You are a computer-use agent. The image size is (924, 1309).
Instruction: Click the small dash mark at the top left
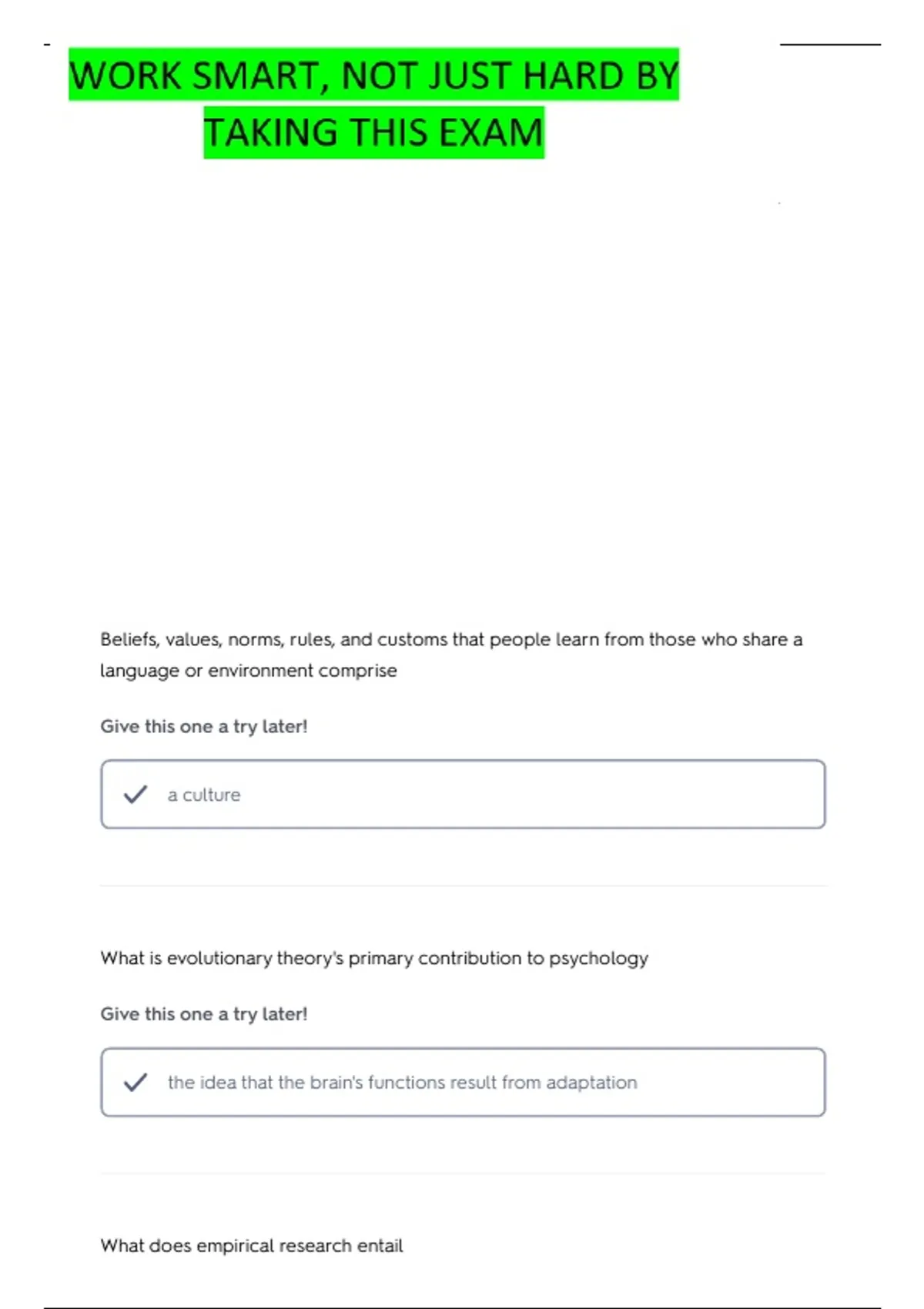pyautogui.click(x=47, y=45)
